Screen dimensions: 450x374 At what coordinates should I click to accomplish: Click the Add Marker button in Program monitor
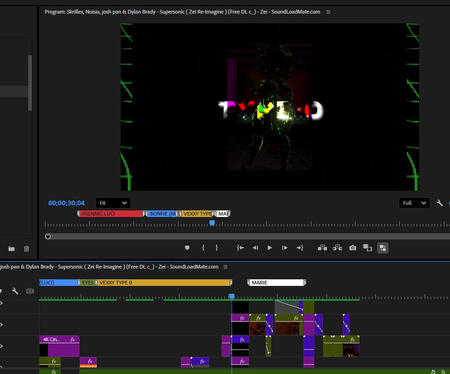click(x=187, y=248)
